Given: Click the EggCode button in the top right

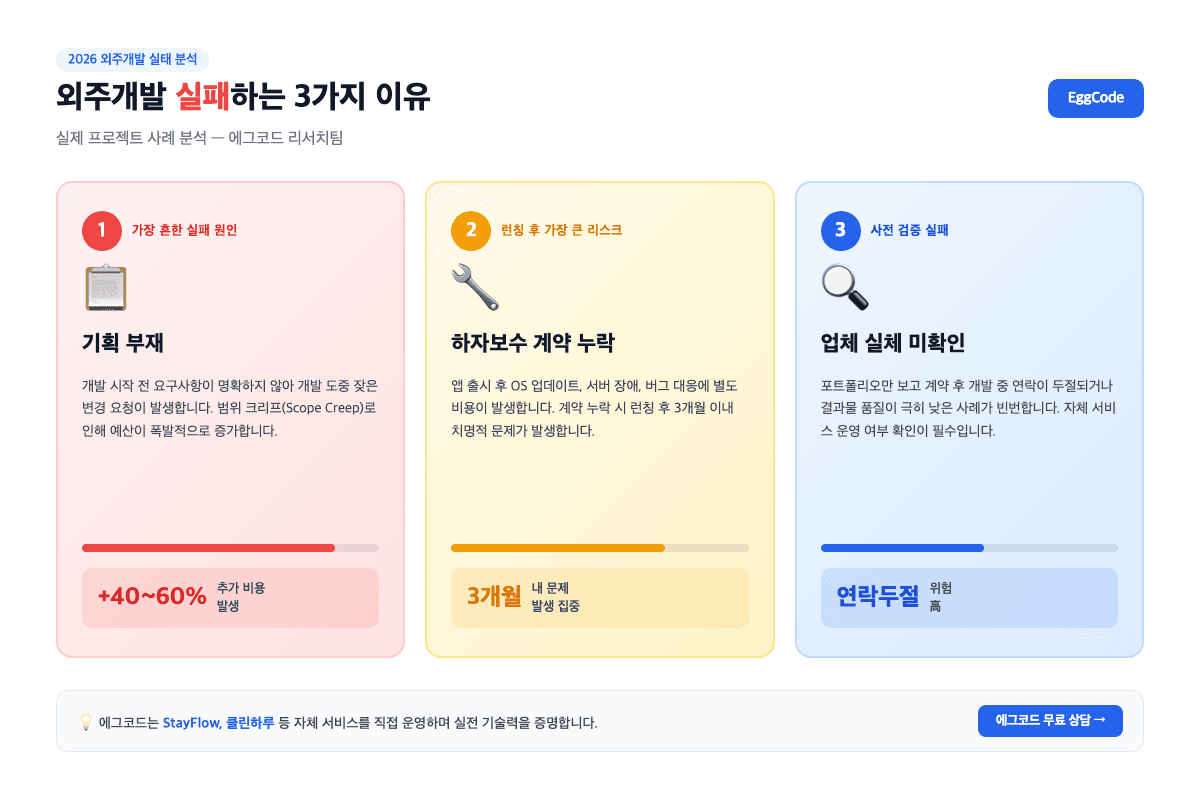Looking at the screenshot, I should point(1095,98).
